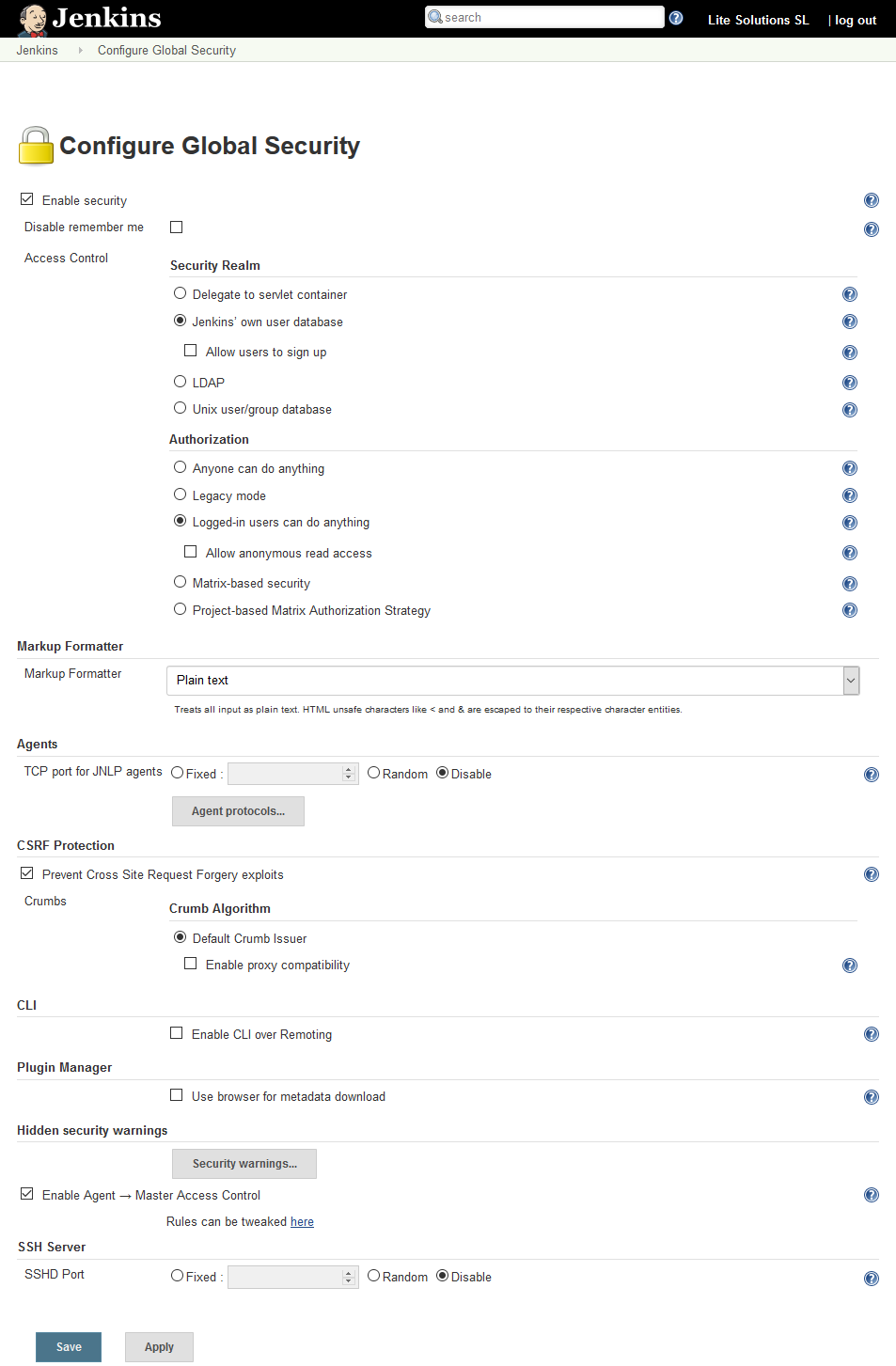
Task: Show help for Enable CLI over Remoting
Action: click(872, 1034)
